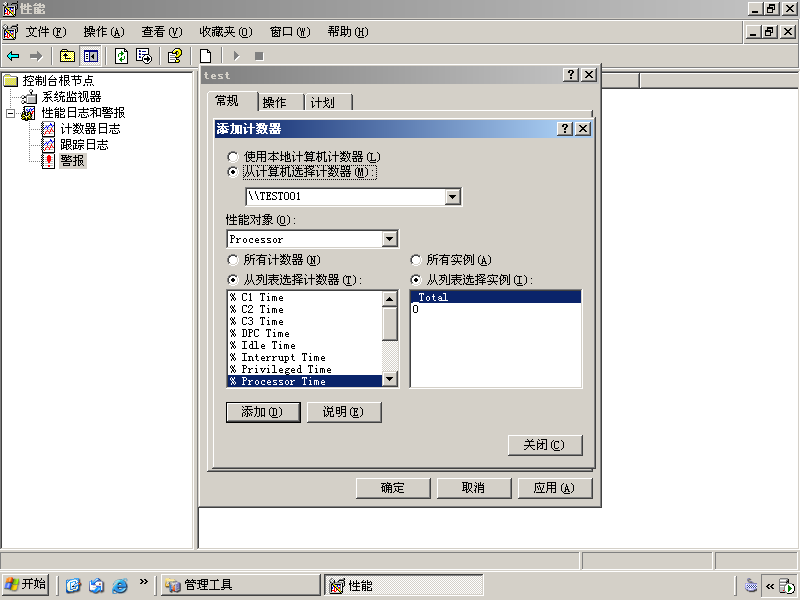Select 使用本地计算机计数器 radio button
This screenshot has height=600, width=800.
(x=233, y=157)
